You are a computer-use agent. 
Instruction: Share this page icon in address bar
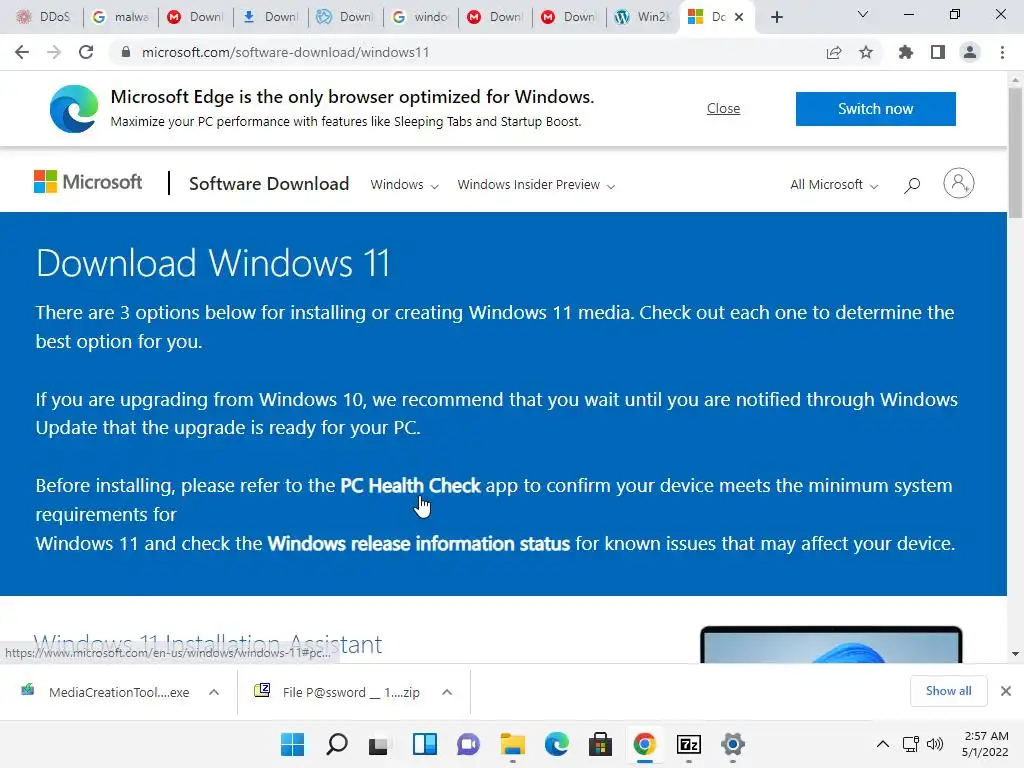[834, 52]
